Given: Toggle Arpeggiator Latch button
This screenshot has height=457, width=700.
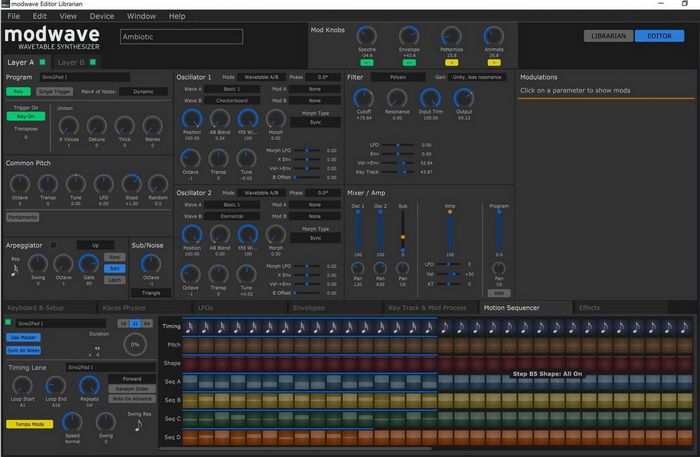Looking at the screenshot, I should click(115, 280).
